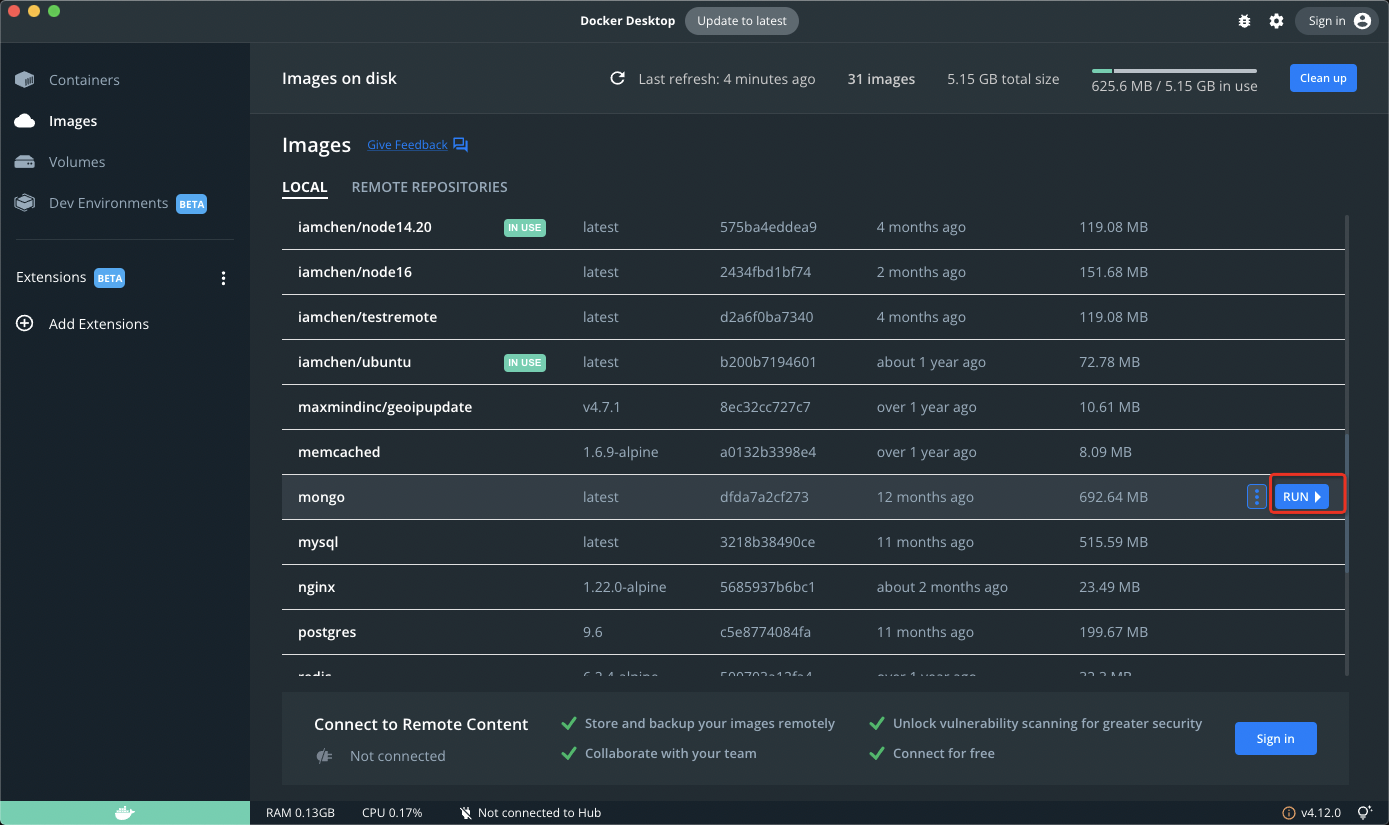Click the Add Extensions plus icon
Viewport: 1389px width, 825px height.
[25, 324]
